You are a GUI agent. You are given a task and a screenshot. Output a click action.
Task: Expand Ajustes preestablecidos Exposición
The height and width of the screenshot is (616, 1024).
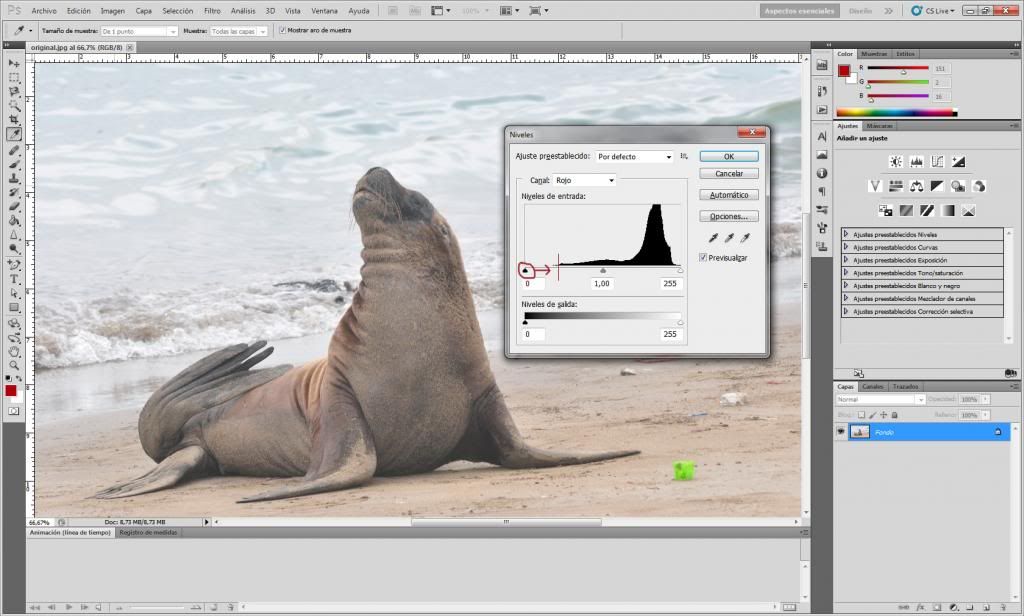(x=846, y=260)
